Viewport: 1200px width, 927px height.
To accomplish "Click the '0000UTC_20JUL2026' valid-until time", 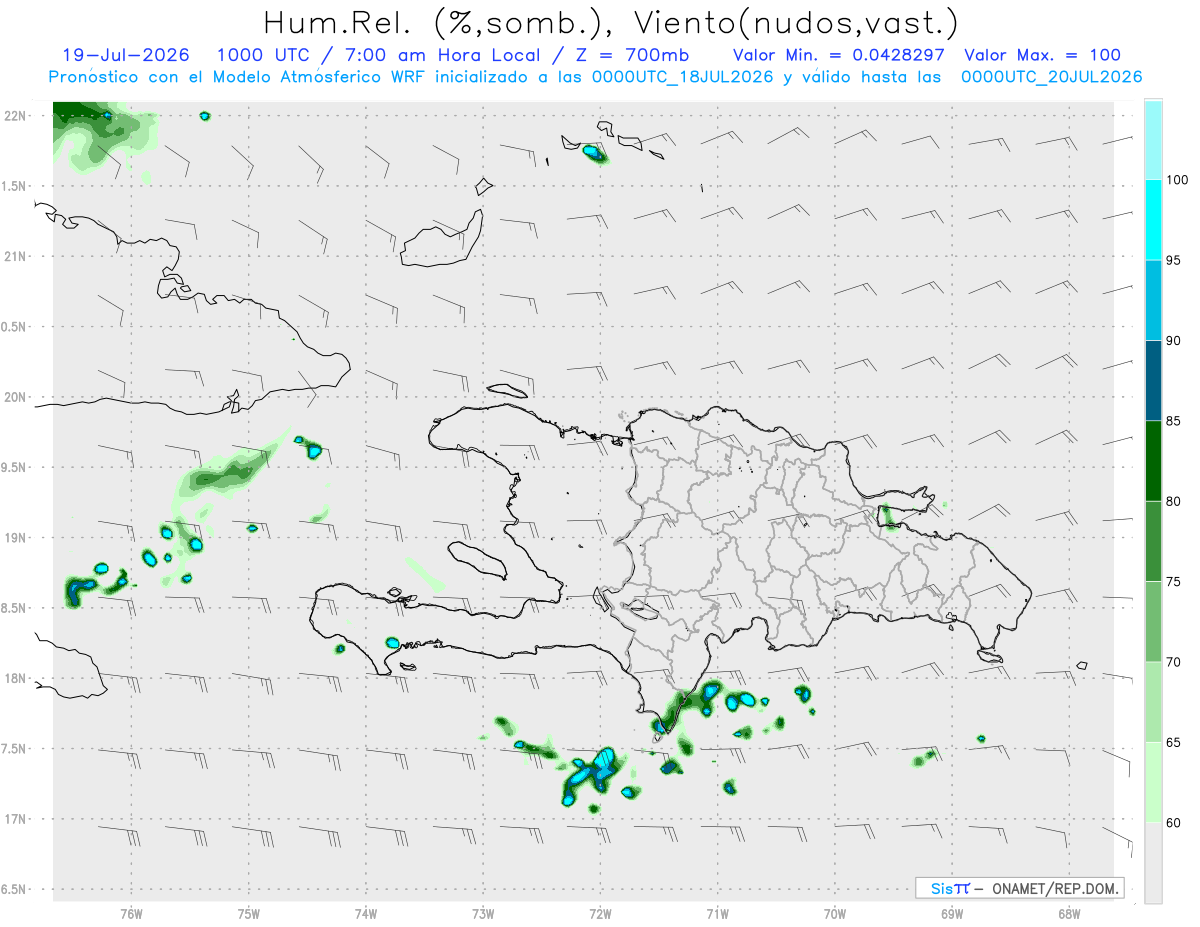I will [1052, 77].
